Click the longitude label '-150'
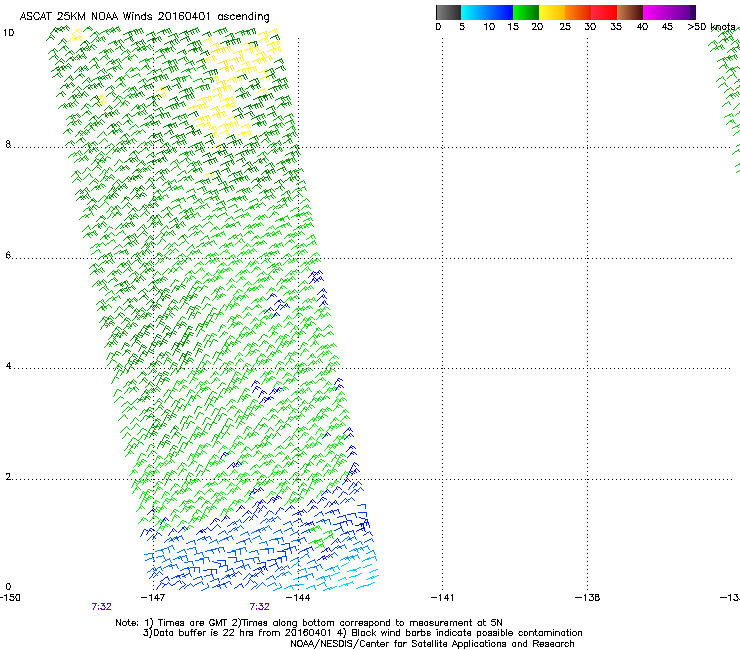This screenshot has width=740, height=650. [10, 598]
